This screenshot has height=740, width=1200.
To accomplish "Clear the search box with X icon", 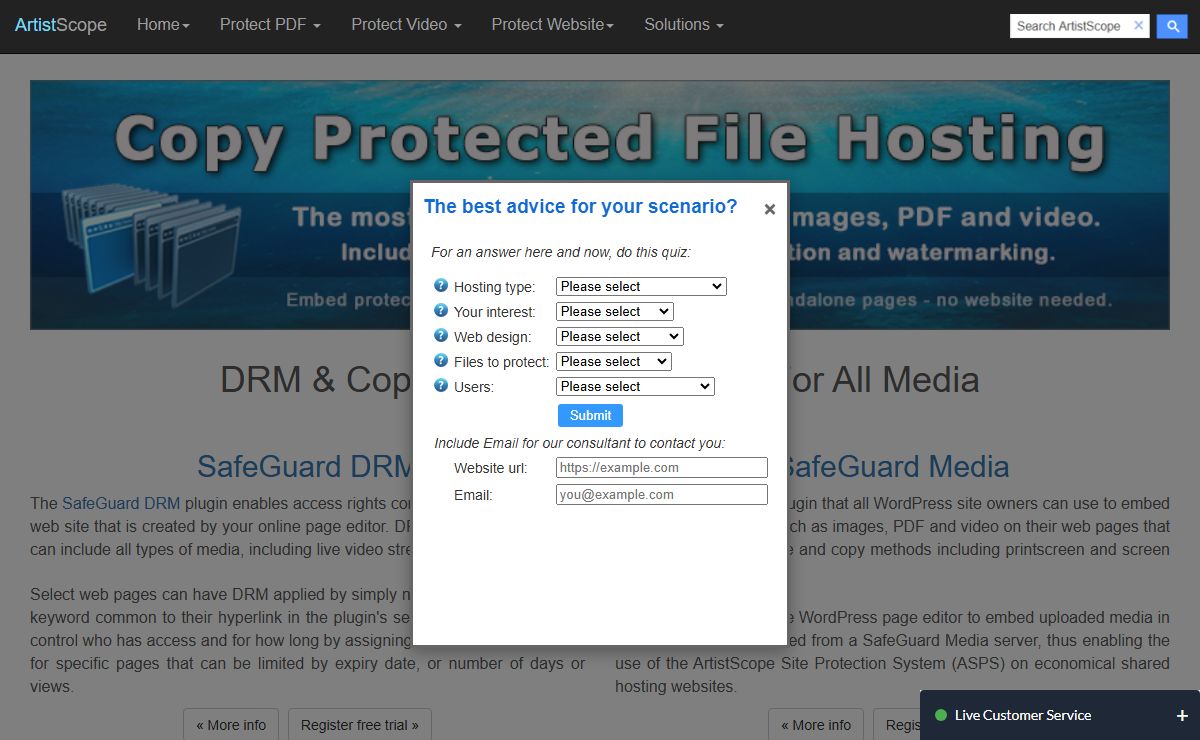I will pos(1138,26).
